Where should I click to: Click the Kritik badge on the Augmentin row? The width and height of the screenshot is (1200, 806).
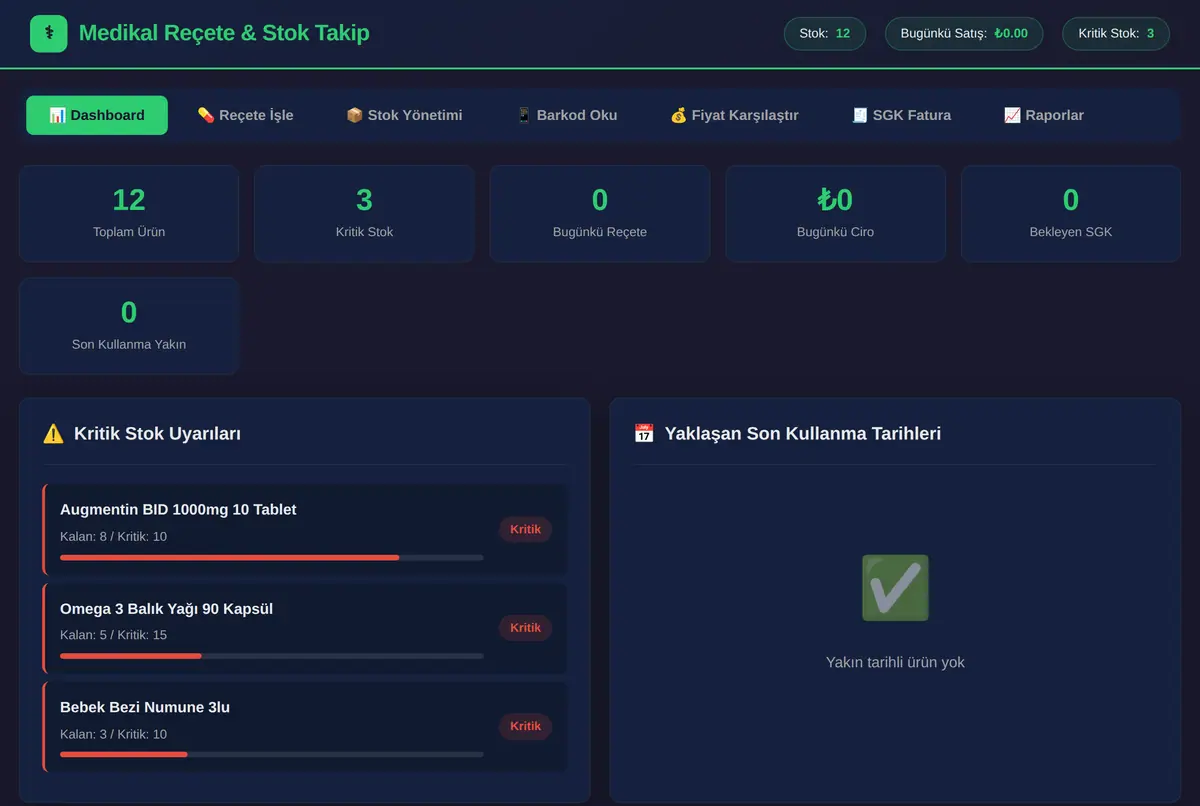pos(525,530)
